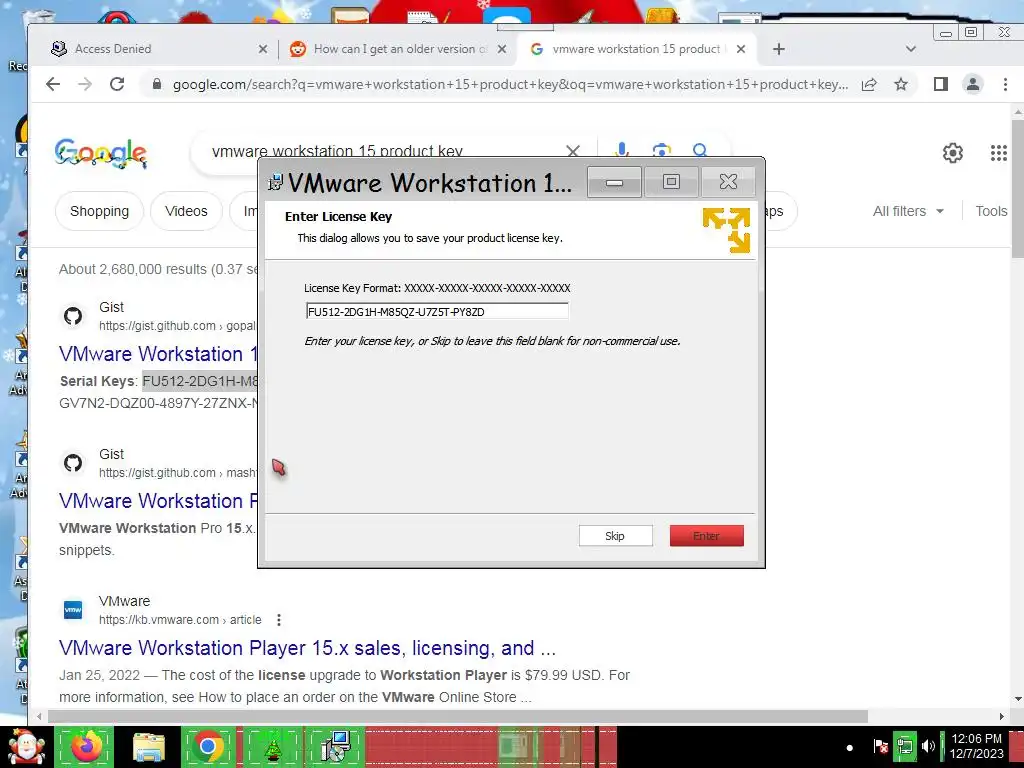Click the 'Serial Keys' snippet text
Screen dimensions: 1024x768
coord(98,381)
